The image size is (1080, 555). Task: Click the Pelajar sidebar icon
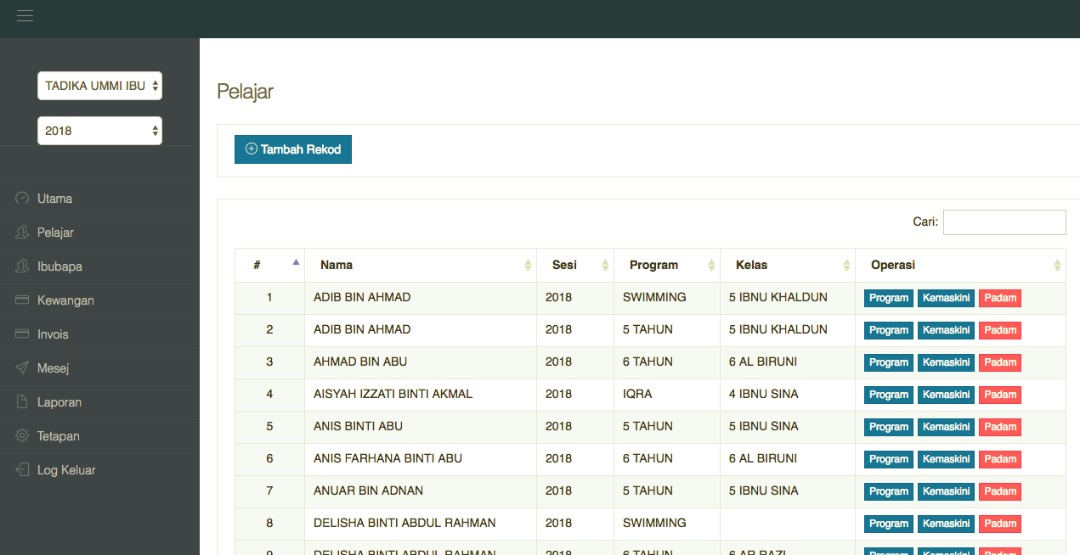[x=22, y=232]
